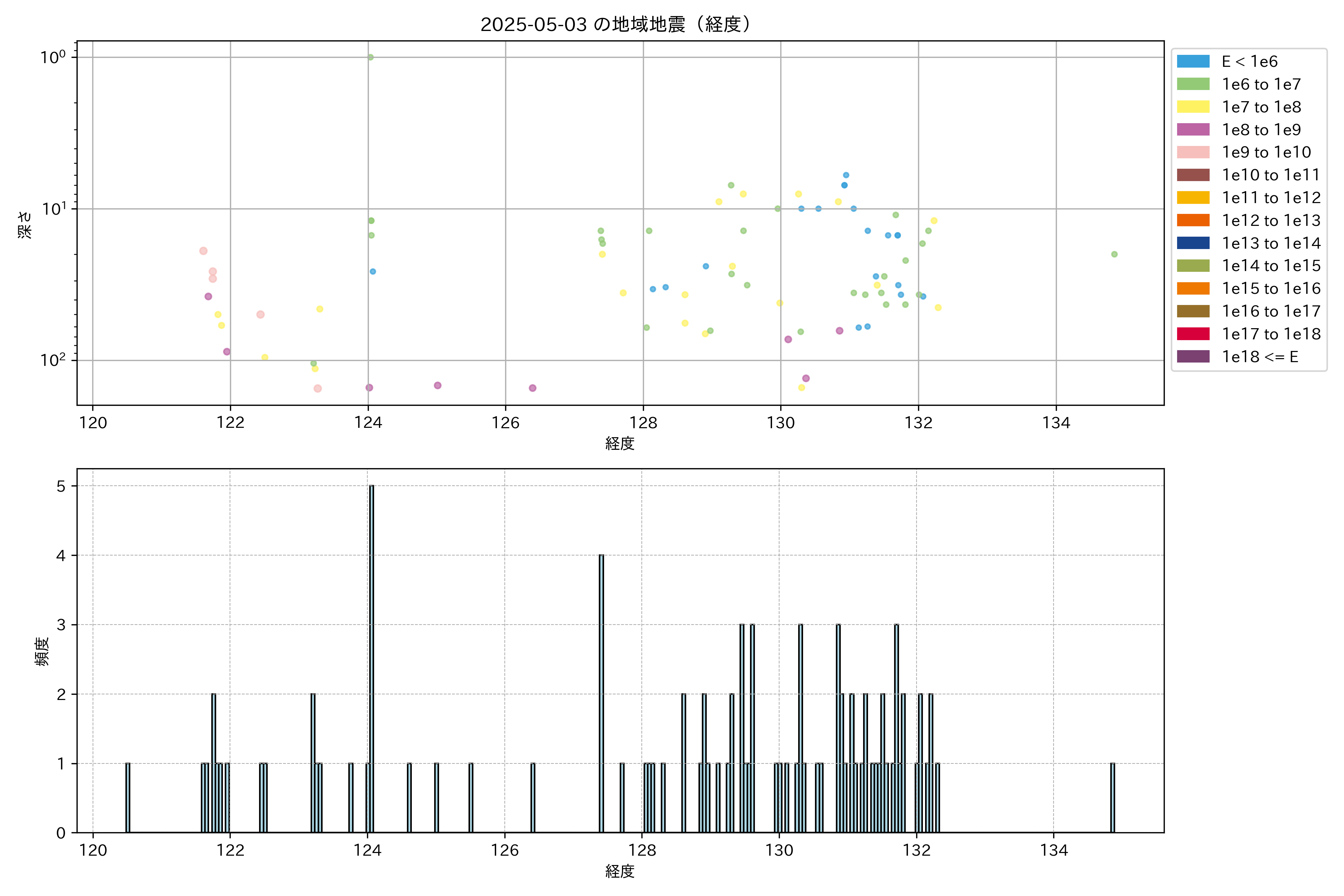Click the brown 1e10 to 1e11 swatch
Screen dimensions: 1344x896
coord(1193,175)
